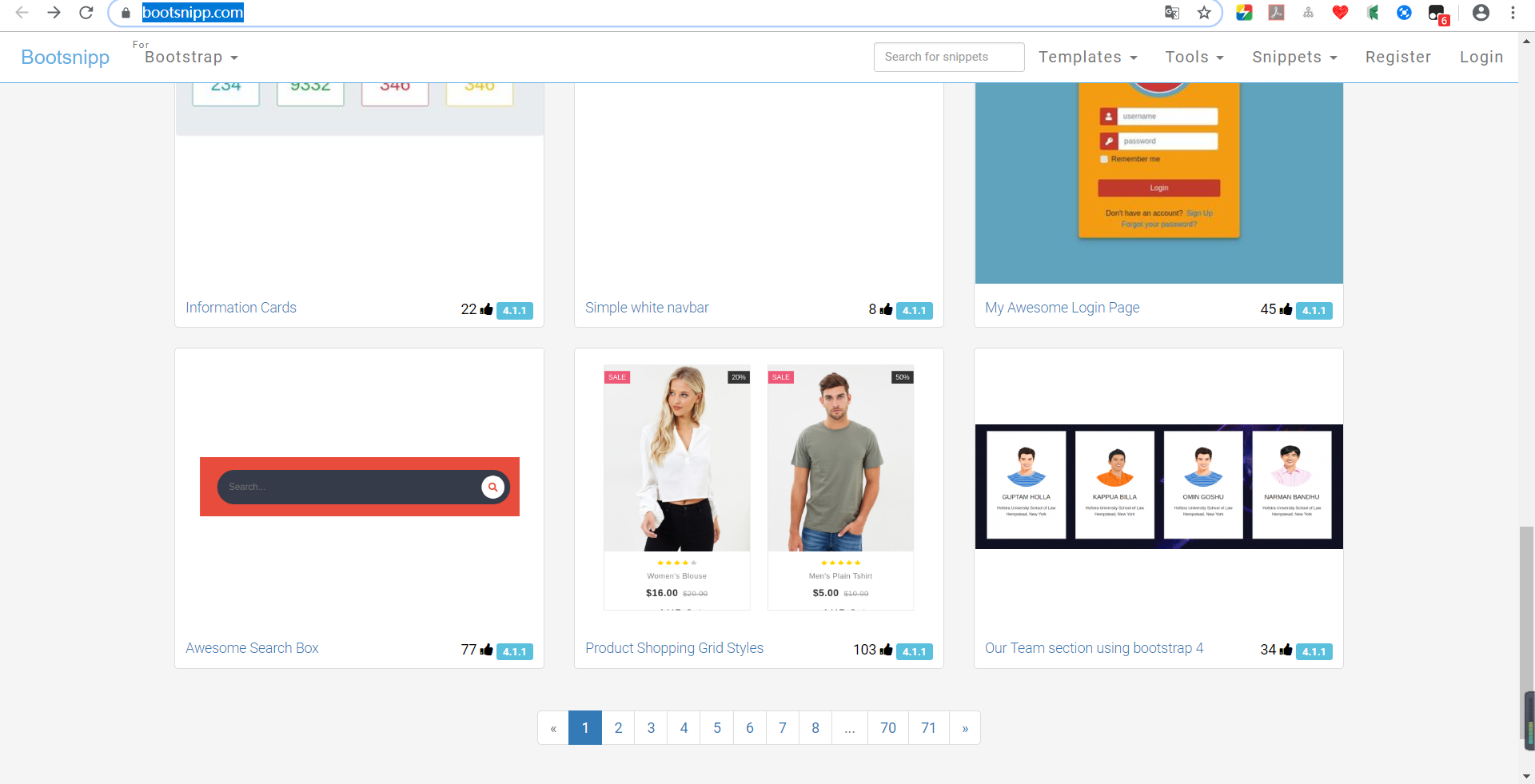Click the extension icon showing badge 6
This screenshot has height=784, width=1535.
[x=1436, y=13]
